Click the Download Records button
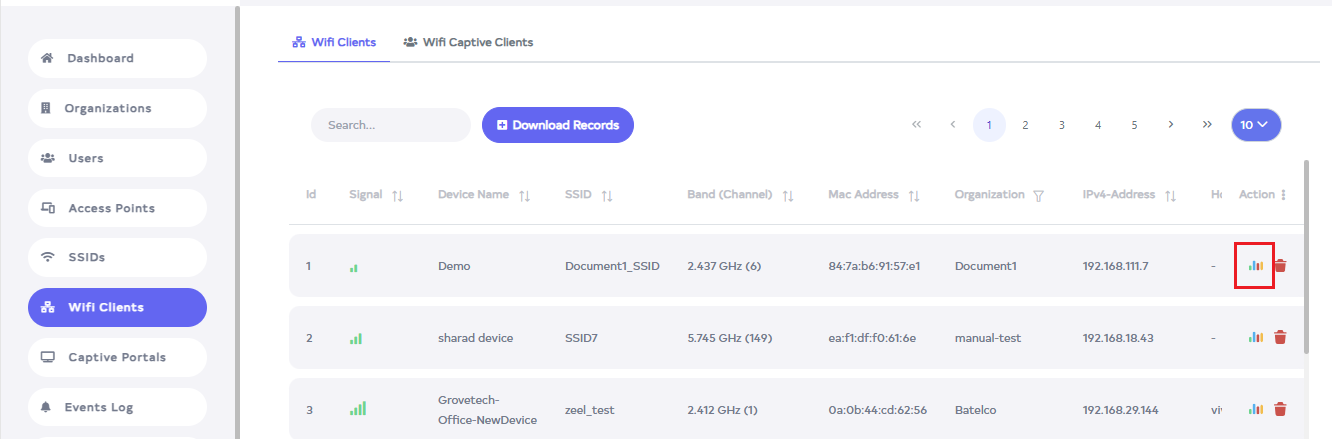Viewport: 1332px width, 439px height. coord(558,125)
